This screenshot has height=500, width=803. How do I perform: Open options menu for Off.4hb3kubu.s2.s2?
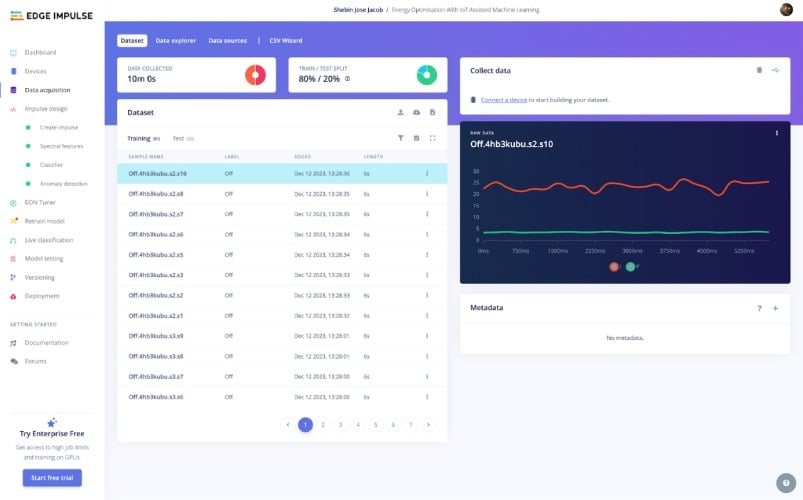click(427, 296)
